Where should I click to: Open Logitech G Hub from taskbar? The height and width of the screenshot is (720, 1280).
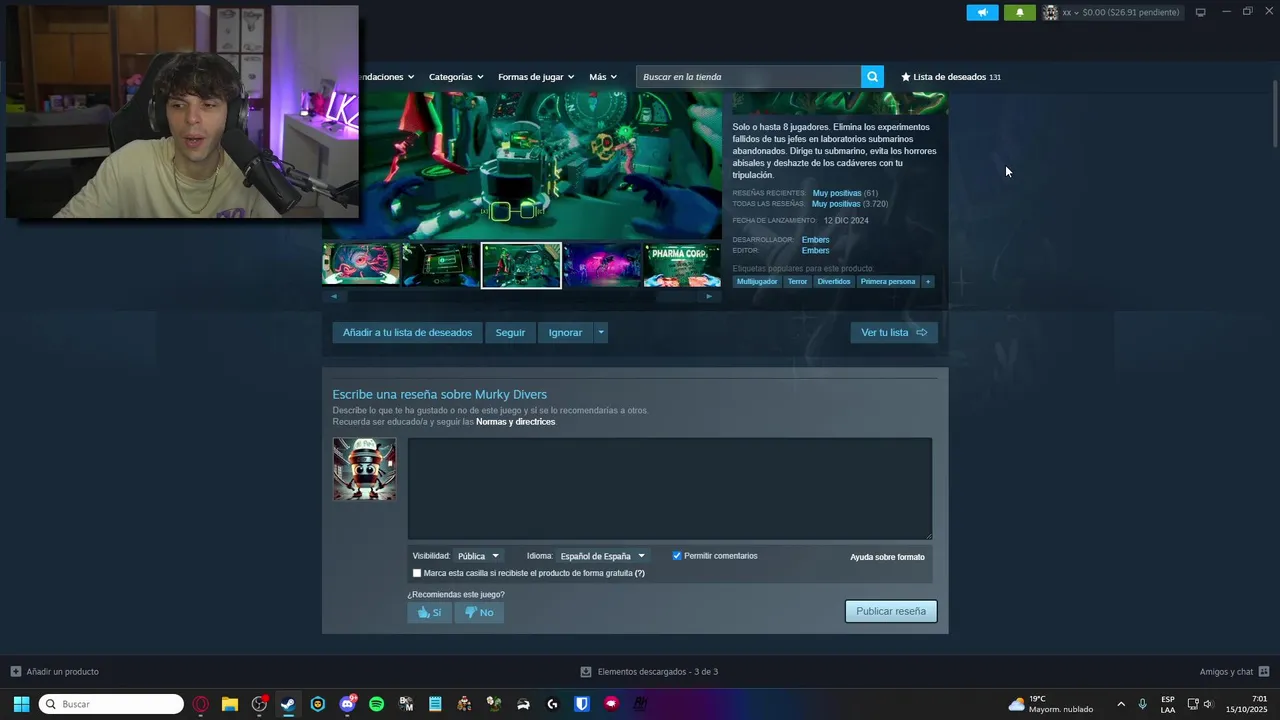[x=552, y=704]
